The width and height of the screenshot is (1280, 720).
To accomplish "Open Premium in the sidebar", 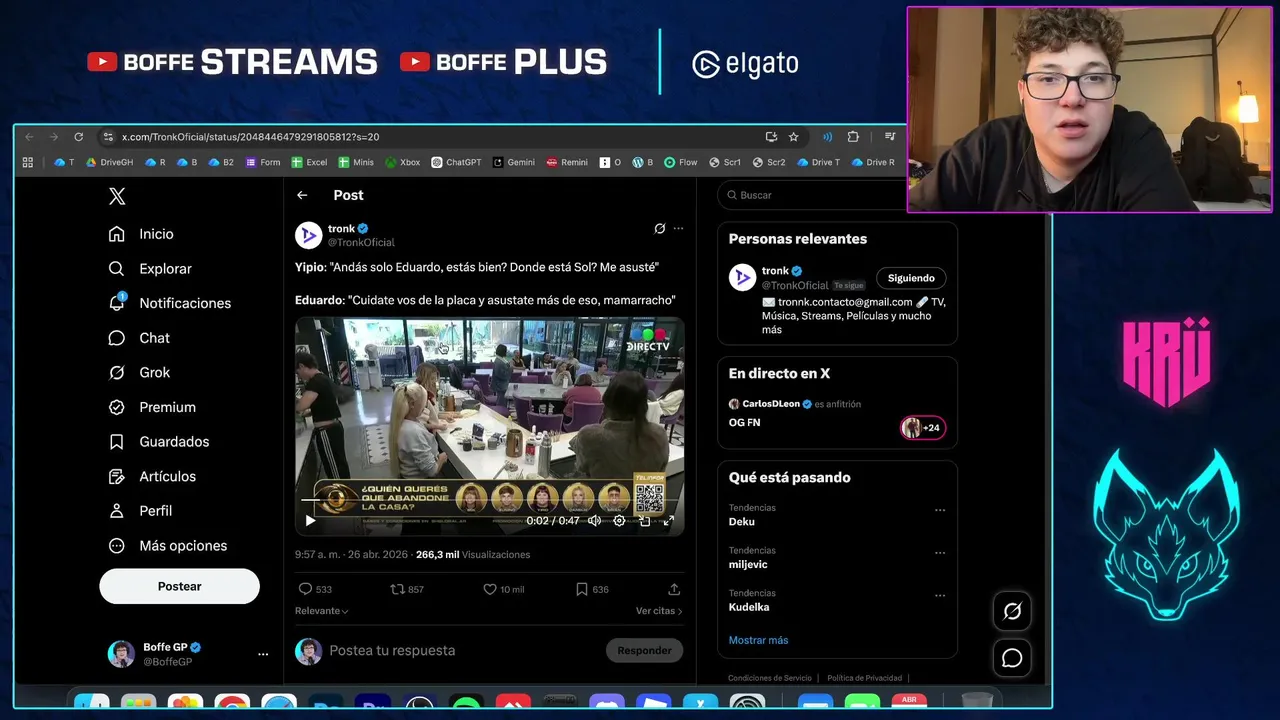I will pos(152,407).
